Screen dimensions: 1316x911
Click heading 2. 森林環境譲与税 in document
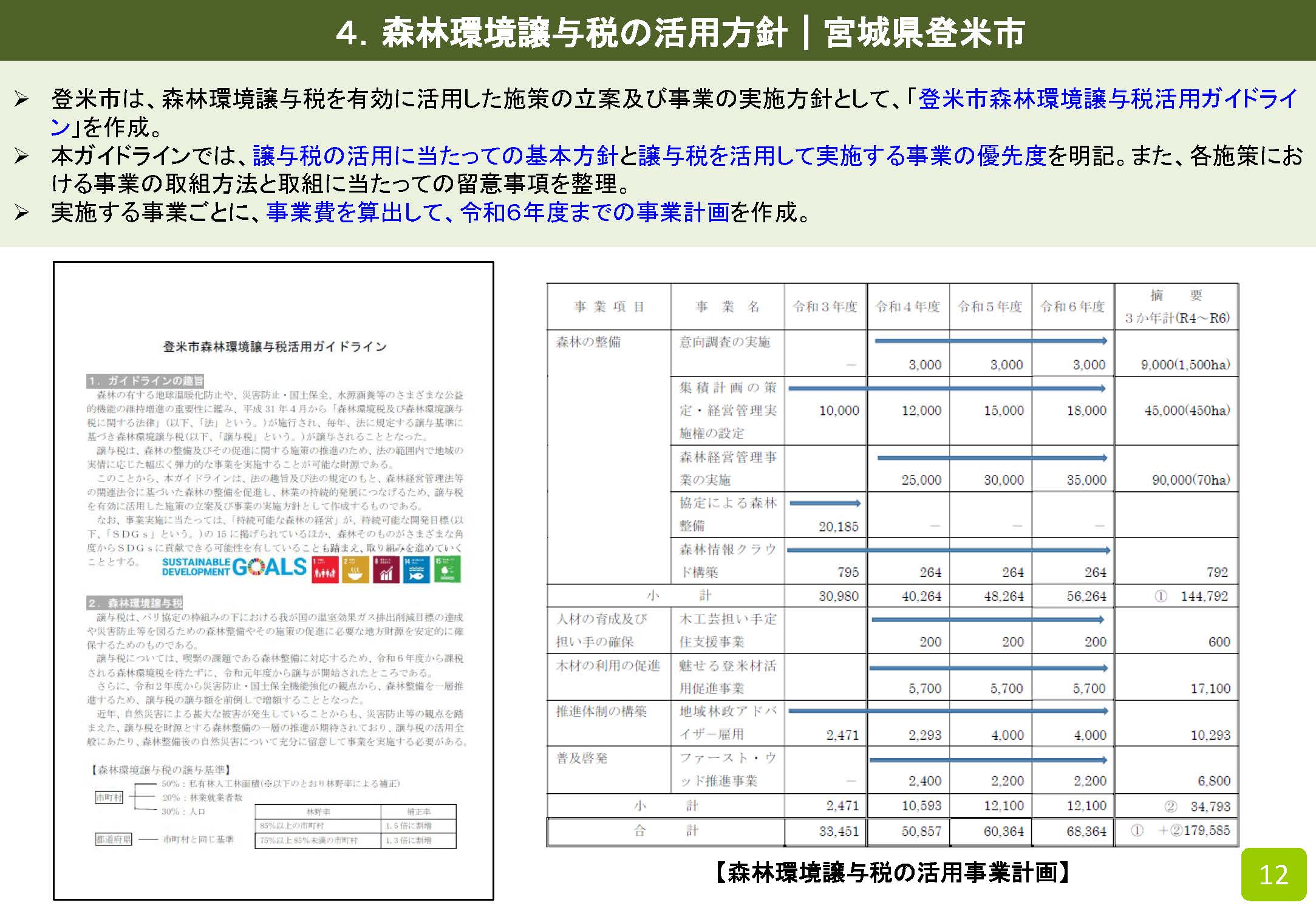pos(134,603)
